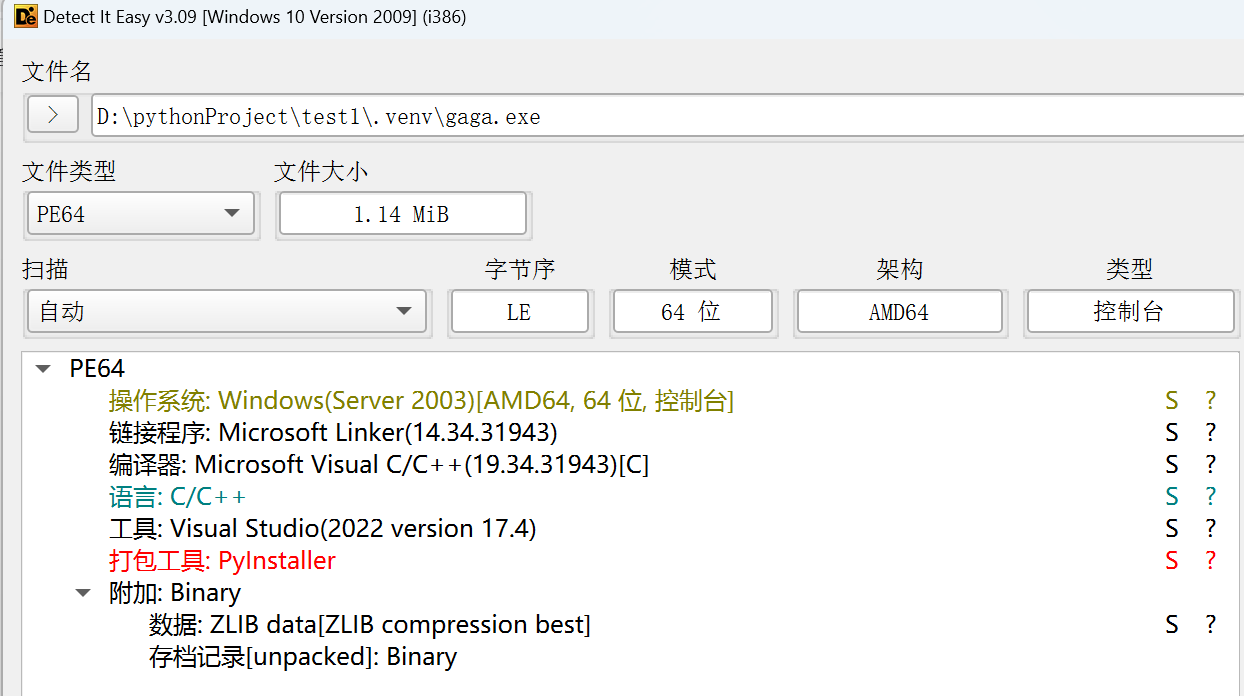Screen dimensions: 1244x696
Task: Click the LE endianness field
Action: pos(519,311)
